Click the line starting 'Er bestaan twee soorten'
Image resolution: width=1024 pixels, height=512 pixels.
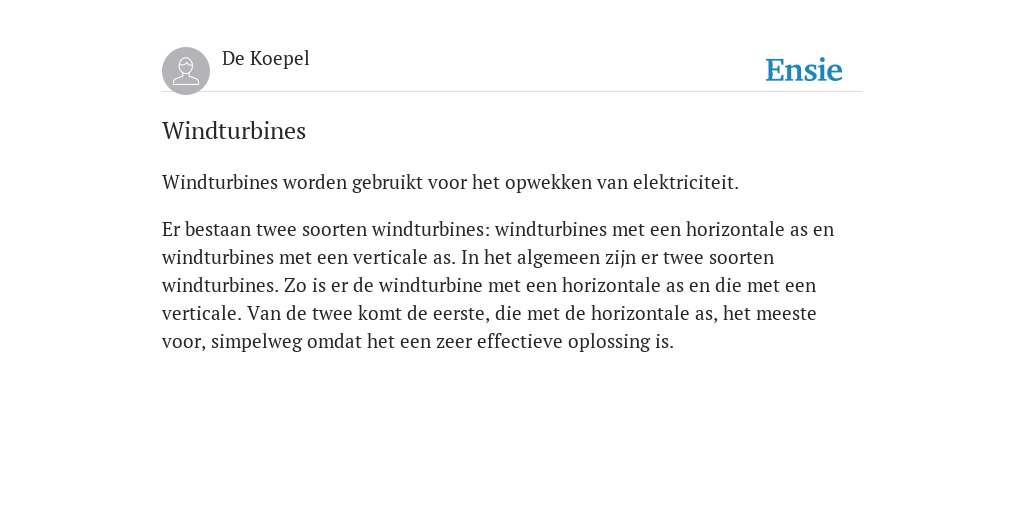[x=498, y=230]
